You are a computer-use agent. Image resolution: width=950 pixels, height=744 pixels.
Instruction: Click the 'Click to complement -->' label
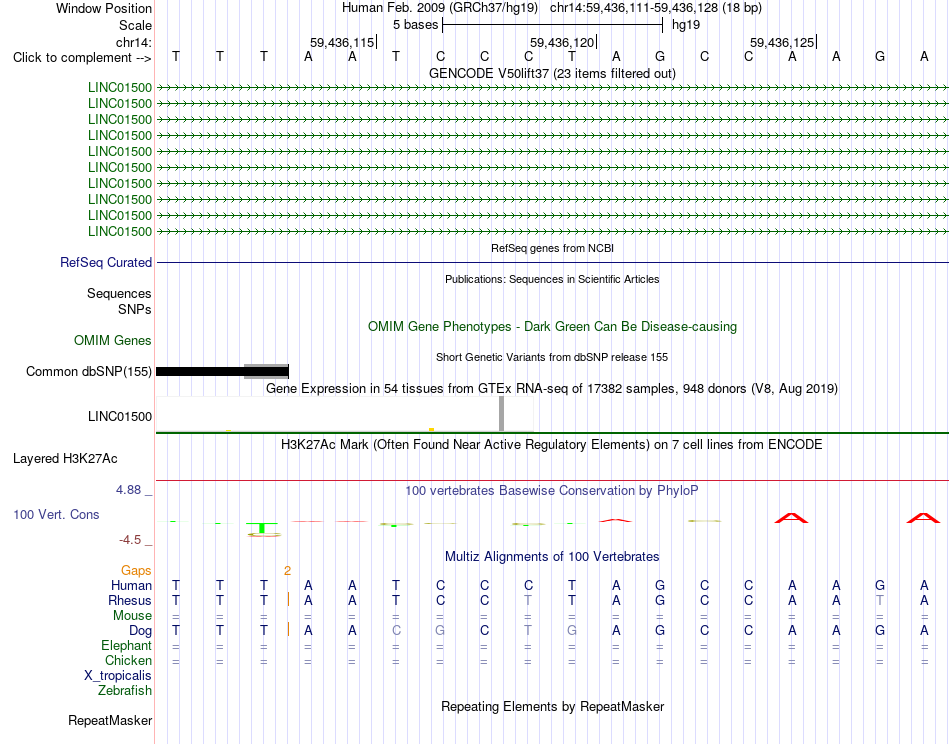pyautogui.click(x=82, y=58)
